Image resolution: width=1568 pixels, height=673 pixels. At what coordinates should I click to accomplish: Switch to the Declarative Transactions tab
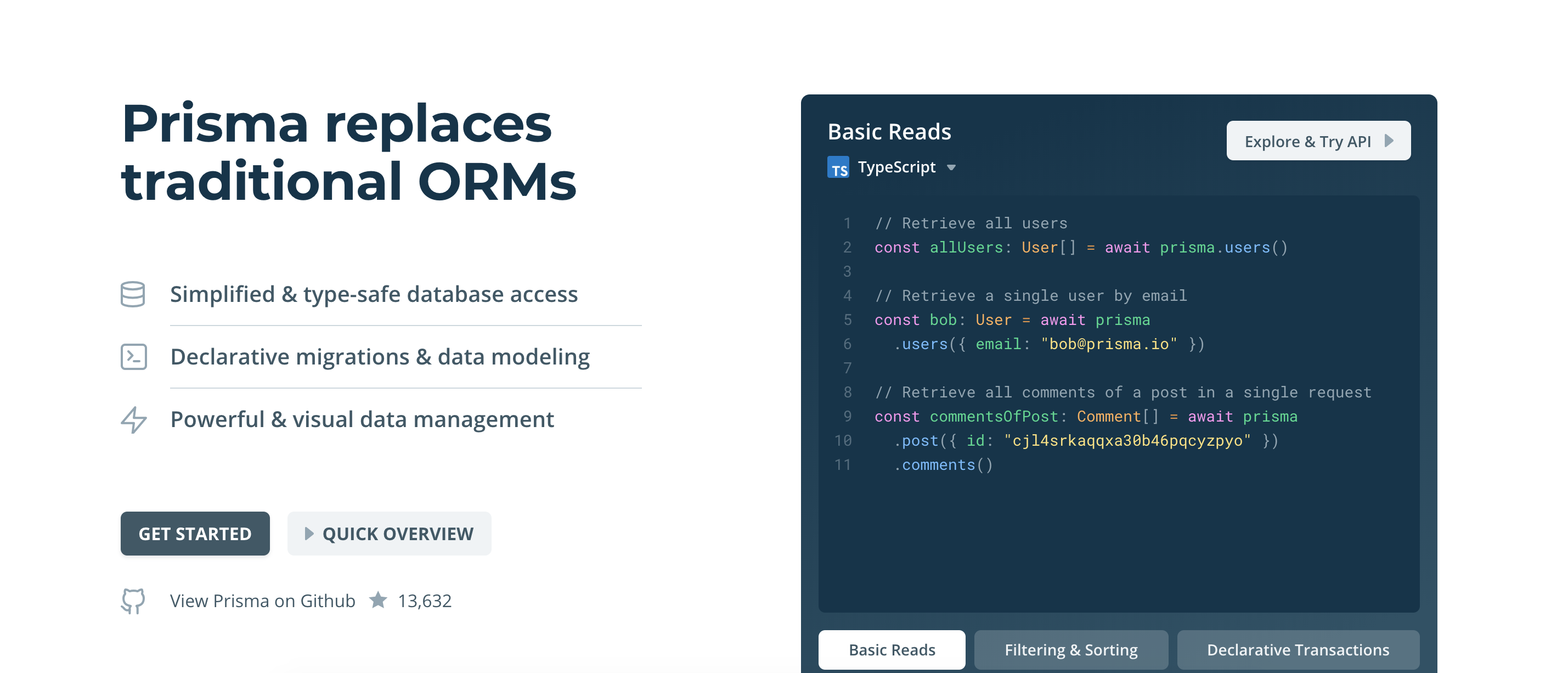tap(1298, 649)
